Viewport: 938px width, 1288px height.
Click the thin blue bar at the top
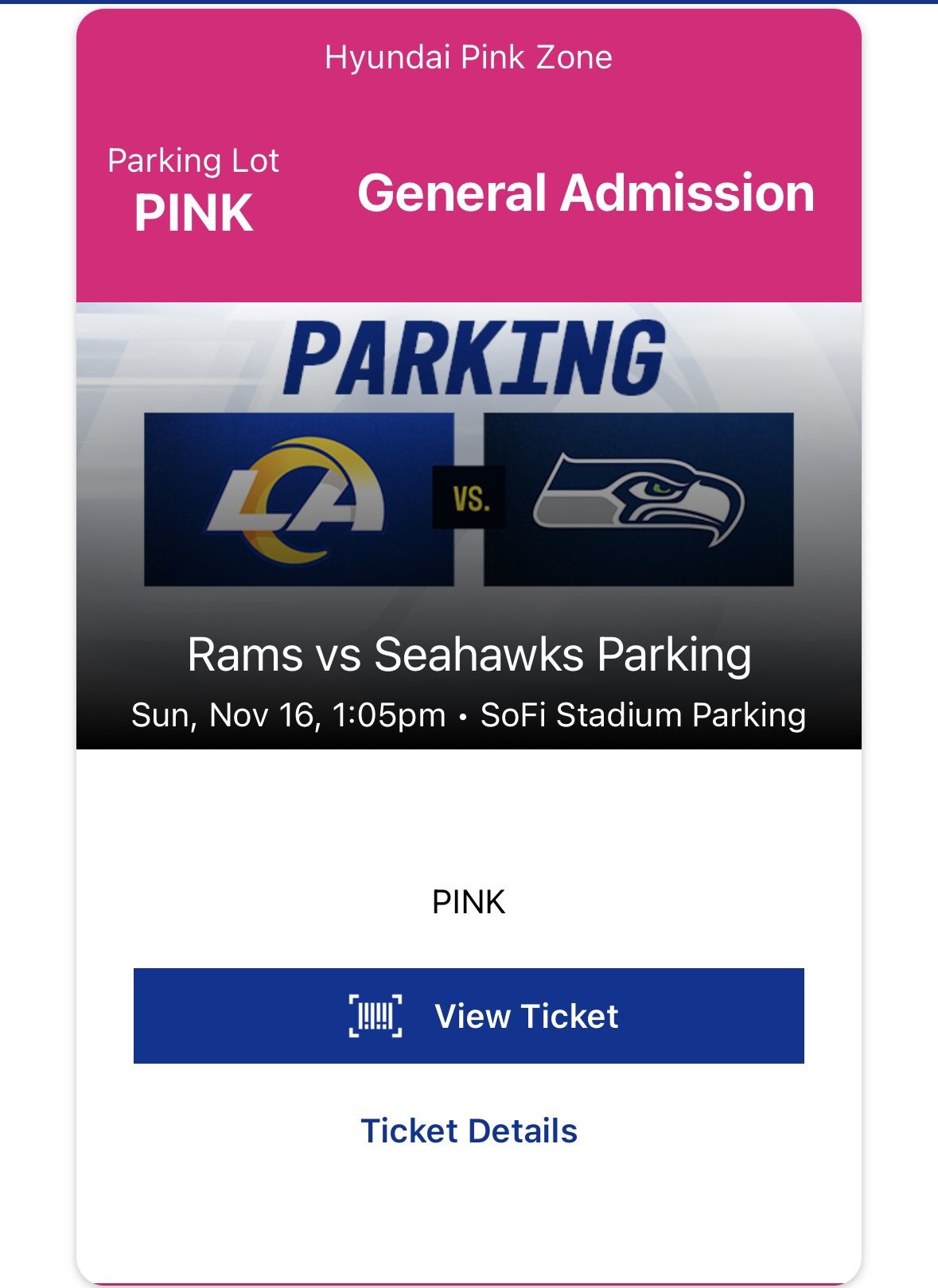tap(469, 2)
